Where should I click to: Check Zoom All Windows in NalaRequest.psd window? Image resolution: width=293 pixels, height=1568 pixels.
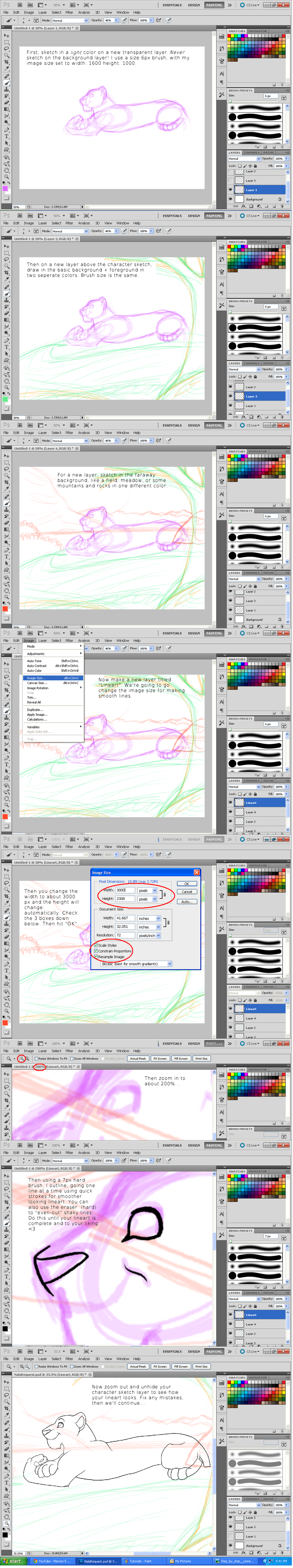click(x=72, y=1366)
